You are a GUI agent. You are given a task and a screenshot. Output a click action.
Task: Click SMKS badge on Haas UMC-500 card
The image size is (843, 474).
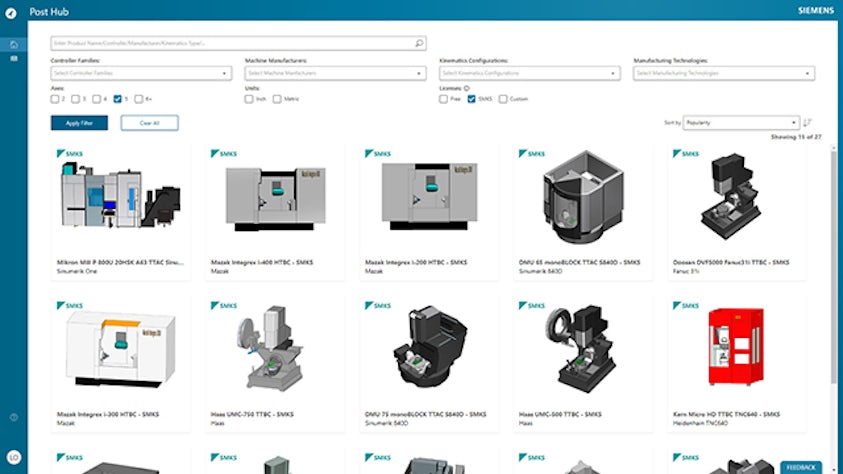coord(532,306)
